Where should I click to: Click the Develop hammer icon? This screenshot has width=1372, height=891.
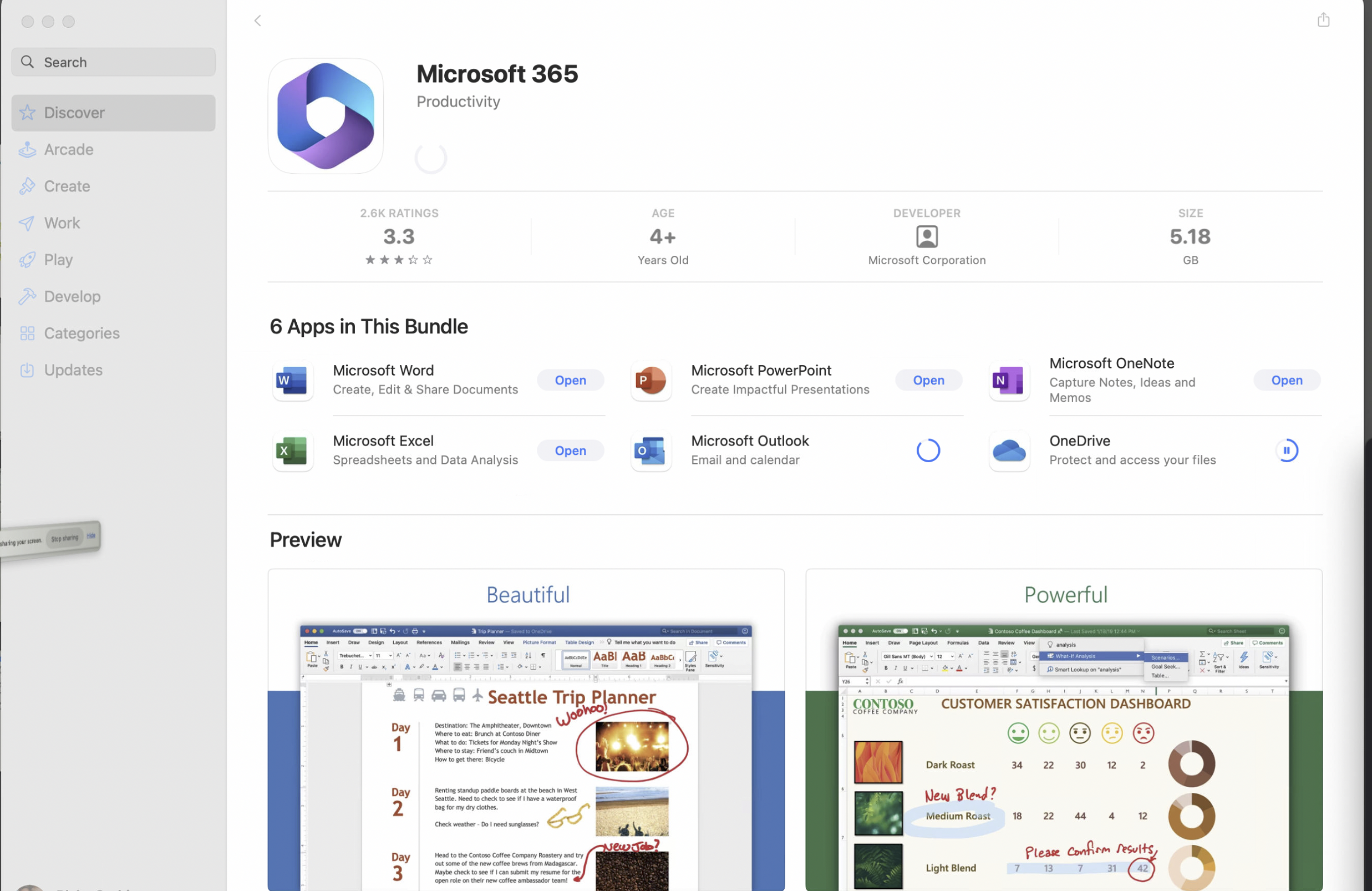27,296
